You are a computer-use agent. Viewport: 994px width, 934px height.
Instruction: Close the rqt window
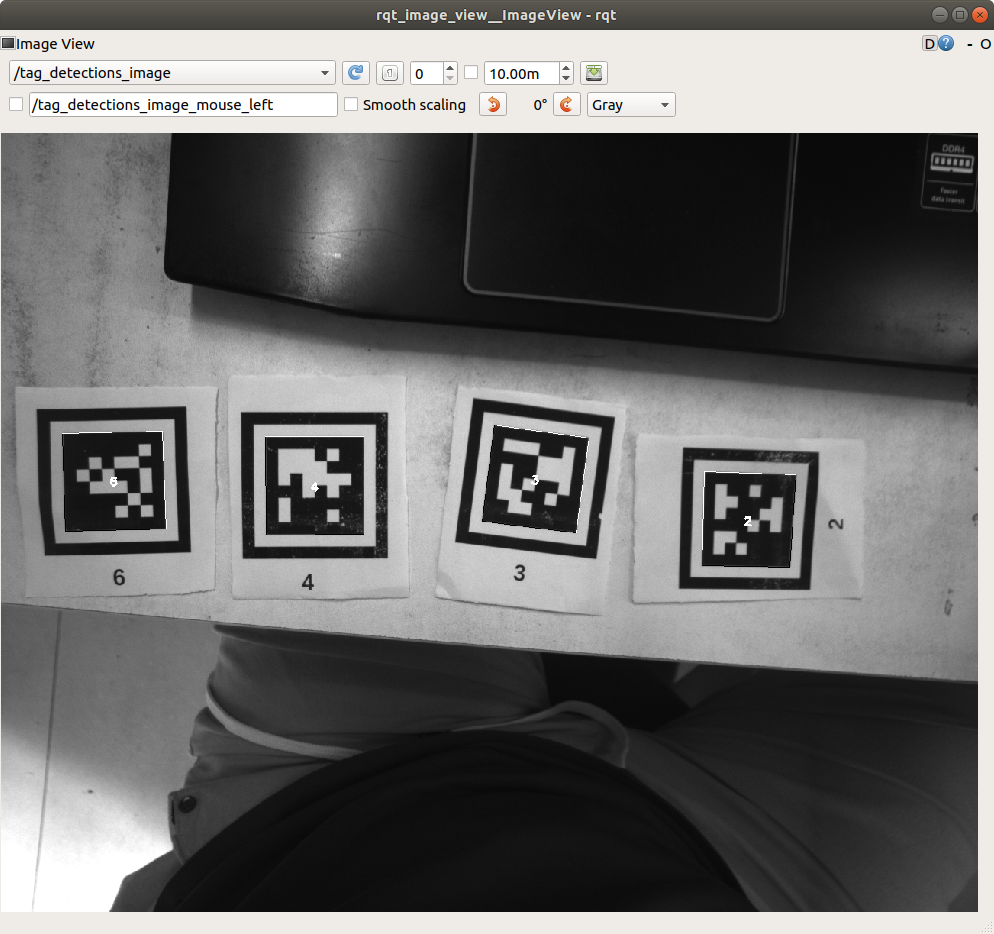click(979, 15)
